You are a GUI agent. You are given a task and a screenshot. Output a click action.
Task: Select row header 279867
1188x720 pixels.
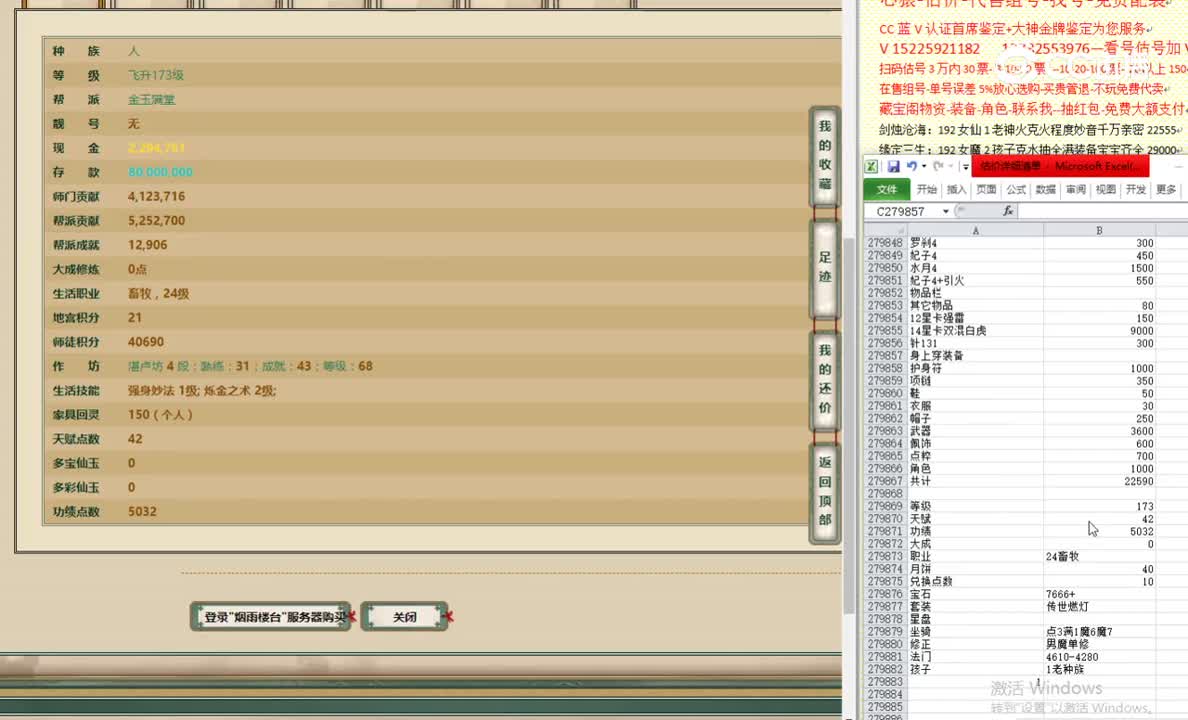click(x=886, y=481)
